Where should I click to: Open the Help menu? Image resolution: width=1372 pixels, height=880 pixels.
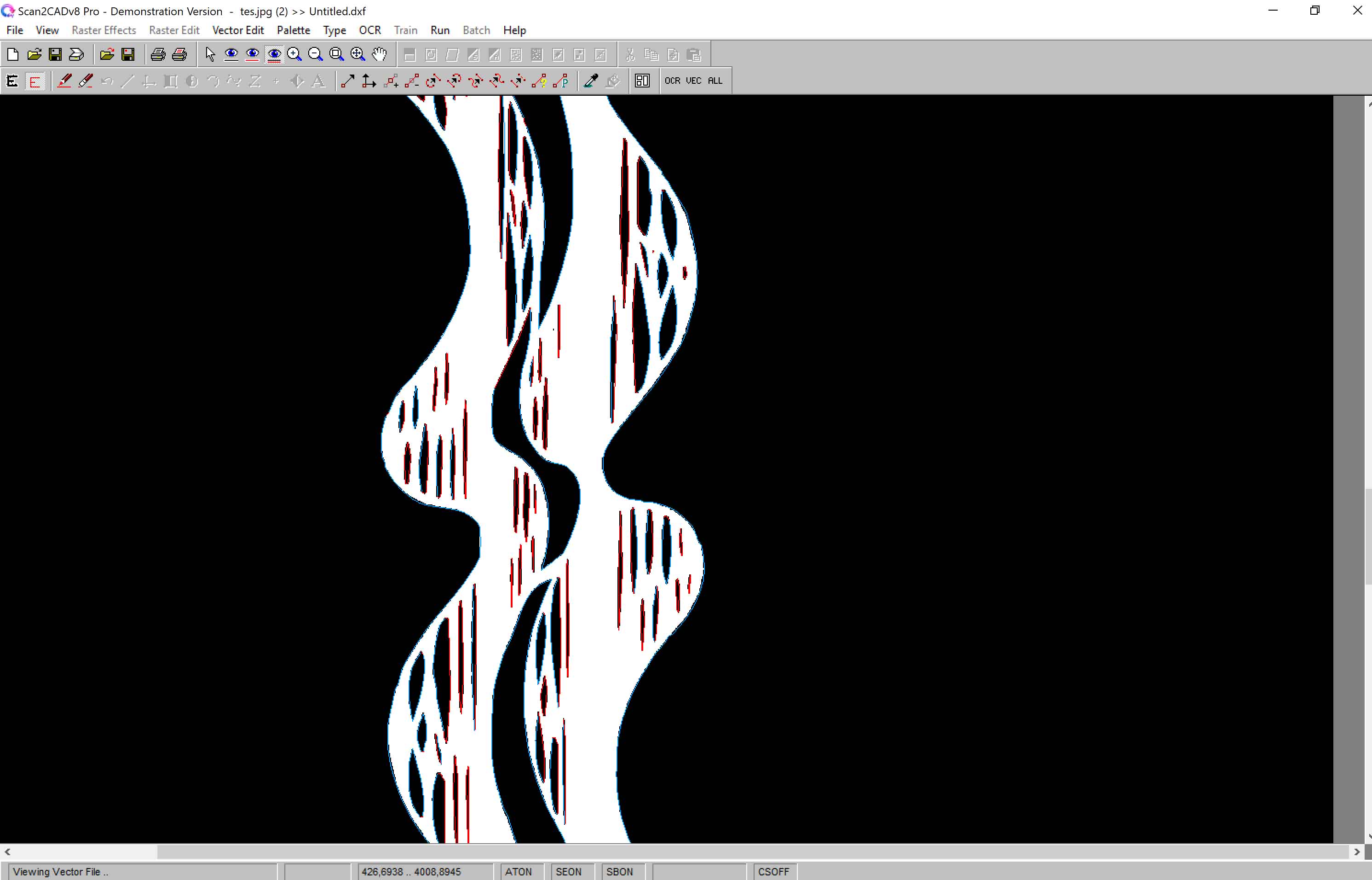pos(515,30)
